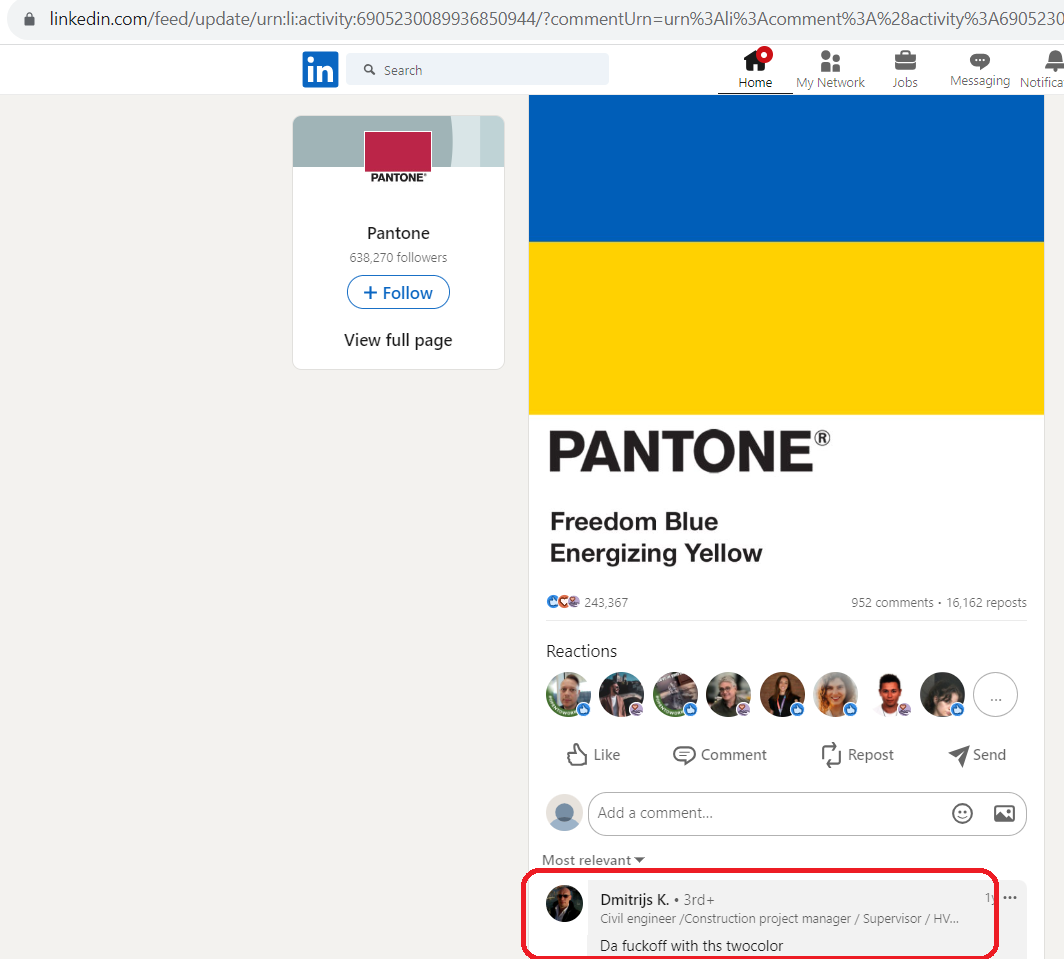This screenshot has width=1064, height=959.
Task: Click the search magnifier icon
Action: coord(369,70)
